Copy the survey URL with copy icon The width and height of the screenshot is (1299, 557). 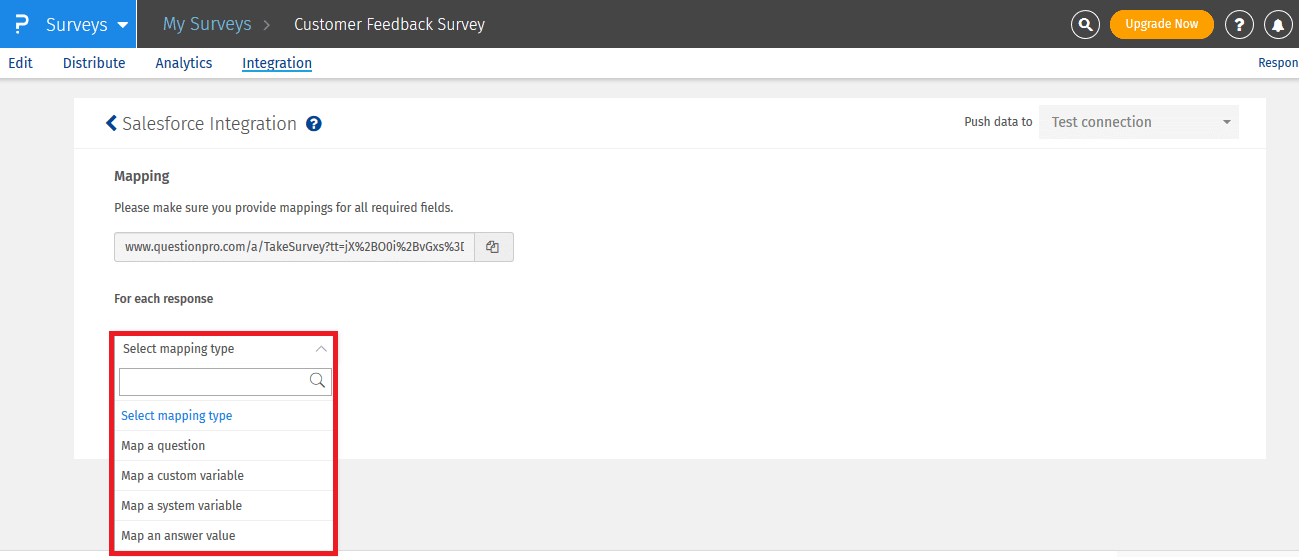(493, 247)
